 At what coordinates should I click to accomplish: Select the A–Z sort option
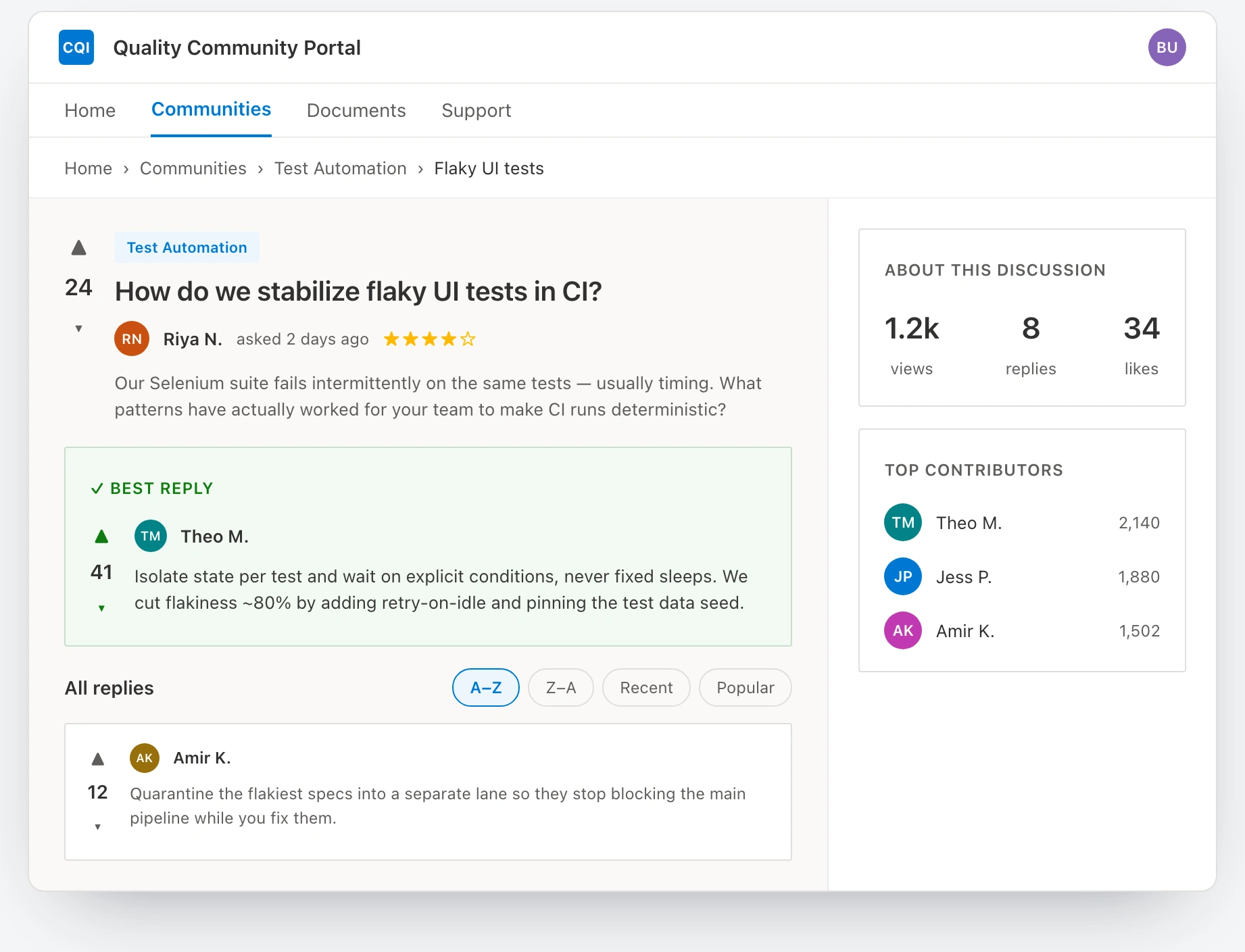click(x=486, y=688)
